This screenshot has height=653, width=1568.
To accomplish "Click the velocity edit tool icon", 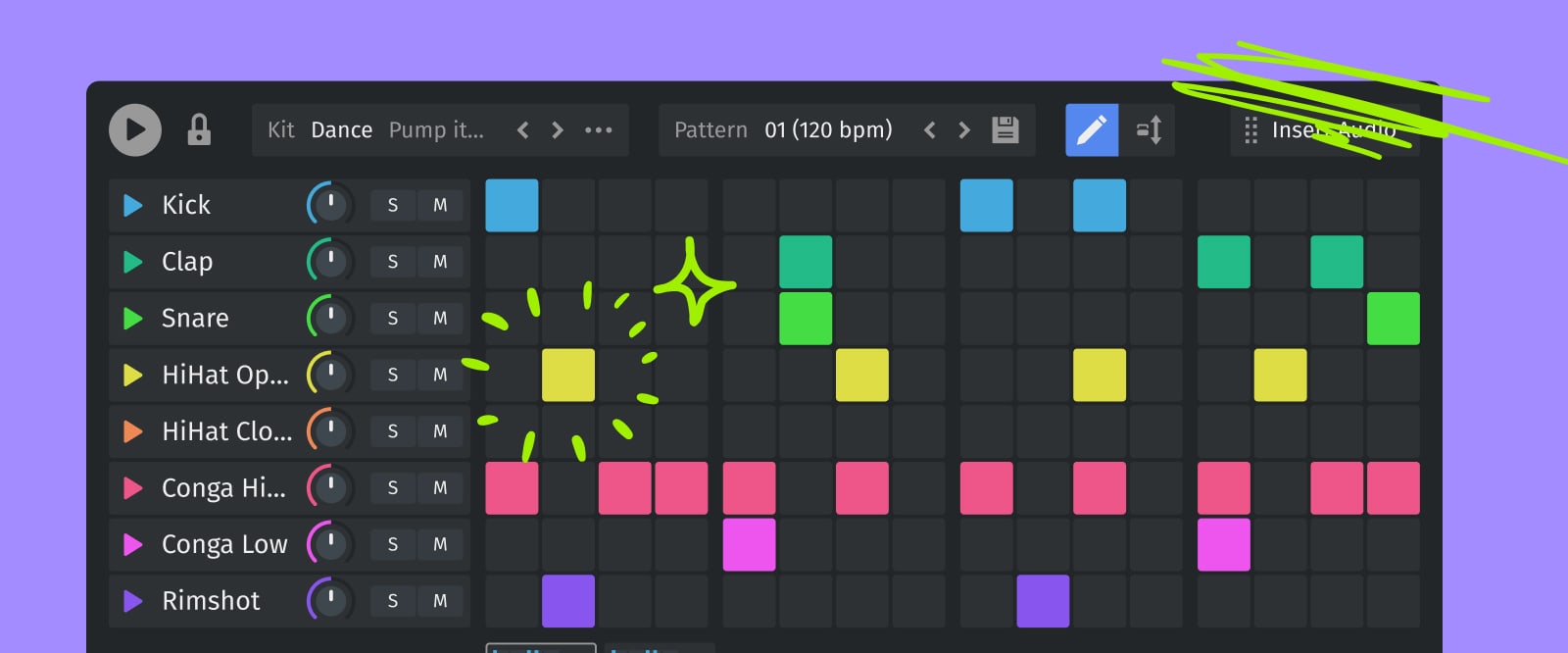I will point(1149,130).
